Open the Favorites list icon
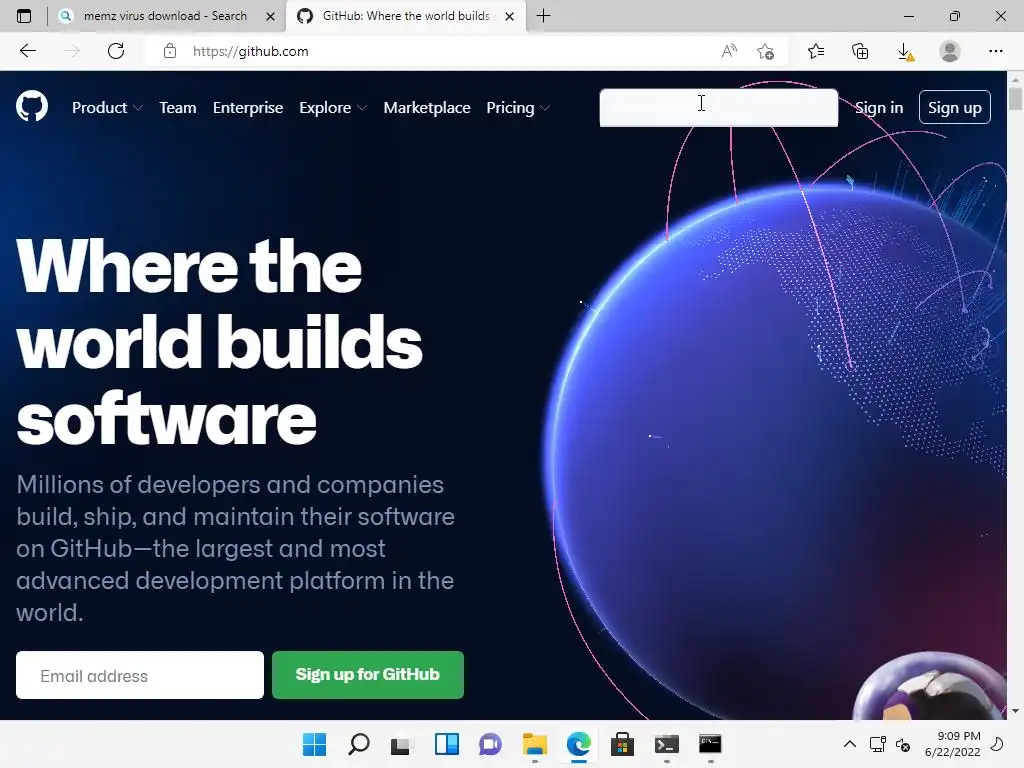 coord(816,51)
